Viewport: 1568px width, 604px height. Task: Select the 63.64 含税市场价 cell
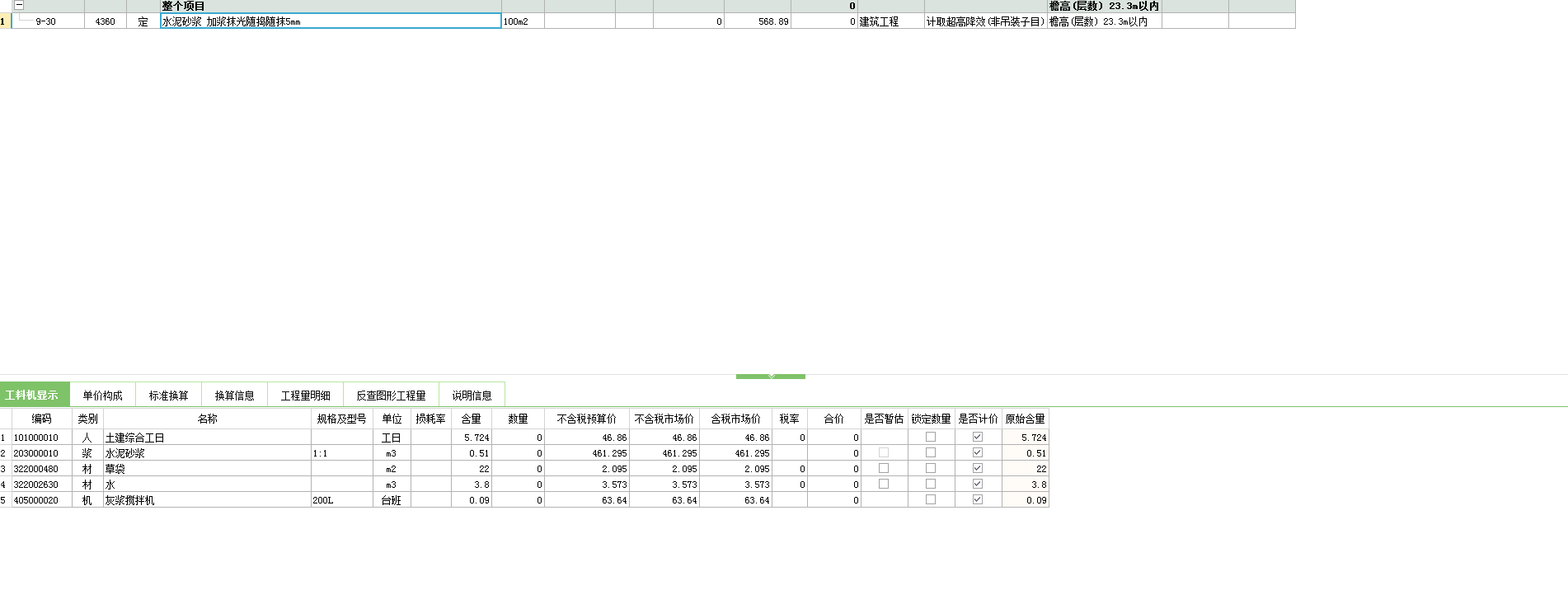click(735, 500)
